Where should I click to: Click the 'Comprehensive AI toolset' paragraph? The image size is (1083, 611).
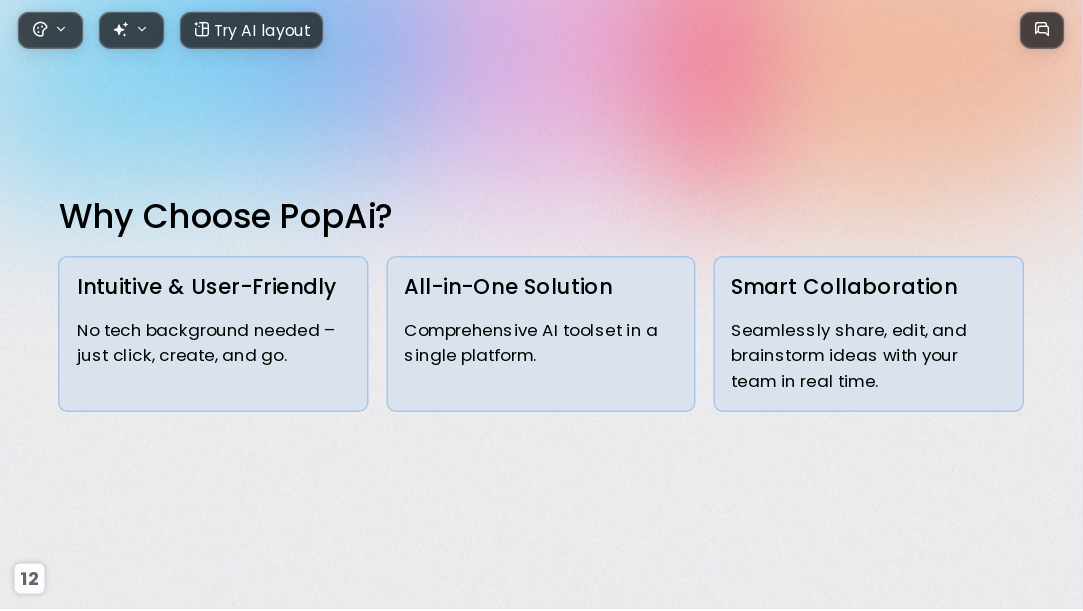click(530, 342)
